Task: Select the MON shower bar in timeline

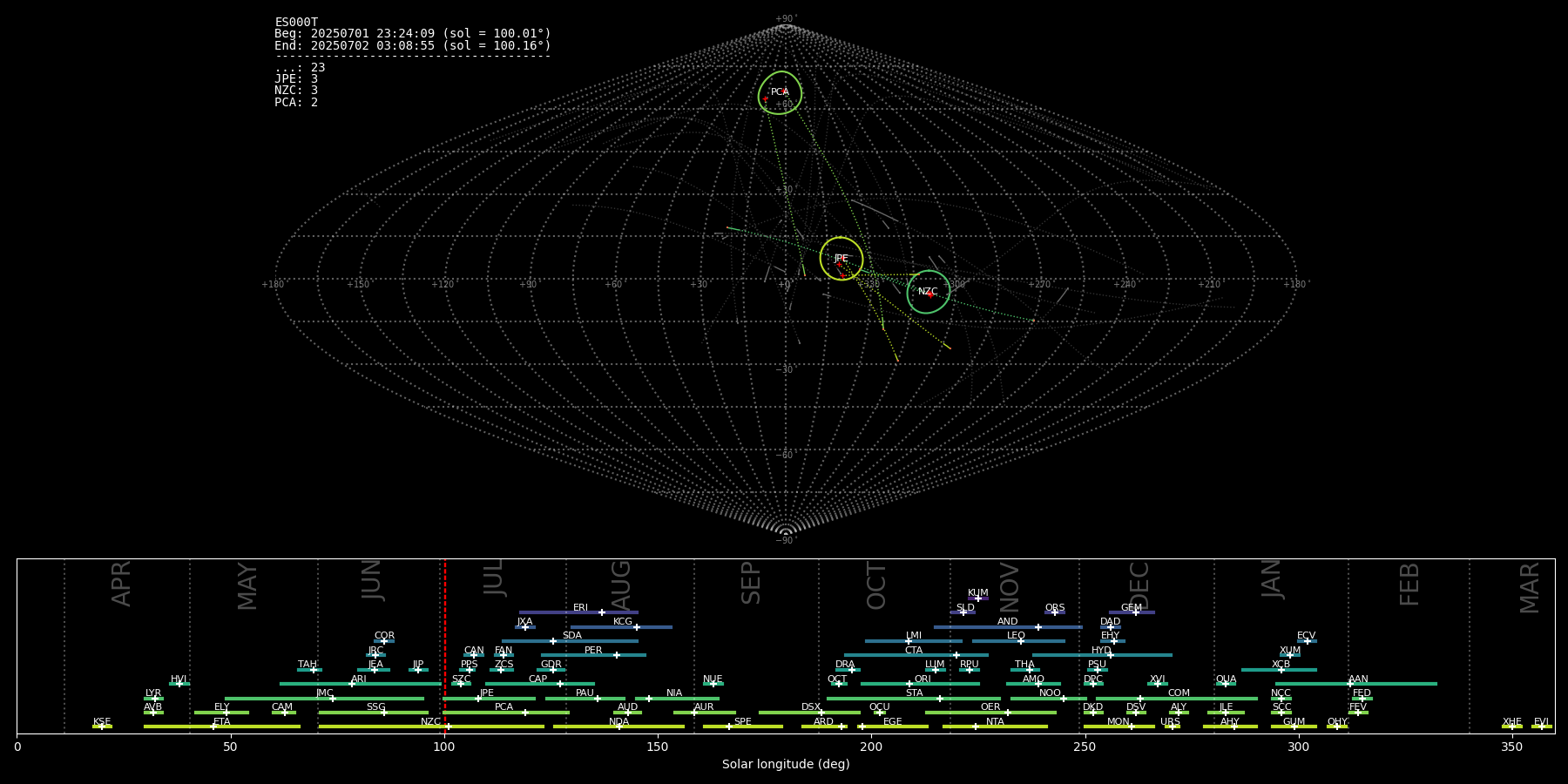Action: pyautogui.click(x=1119, y=727)
